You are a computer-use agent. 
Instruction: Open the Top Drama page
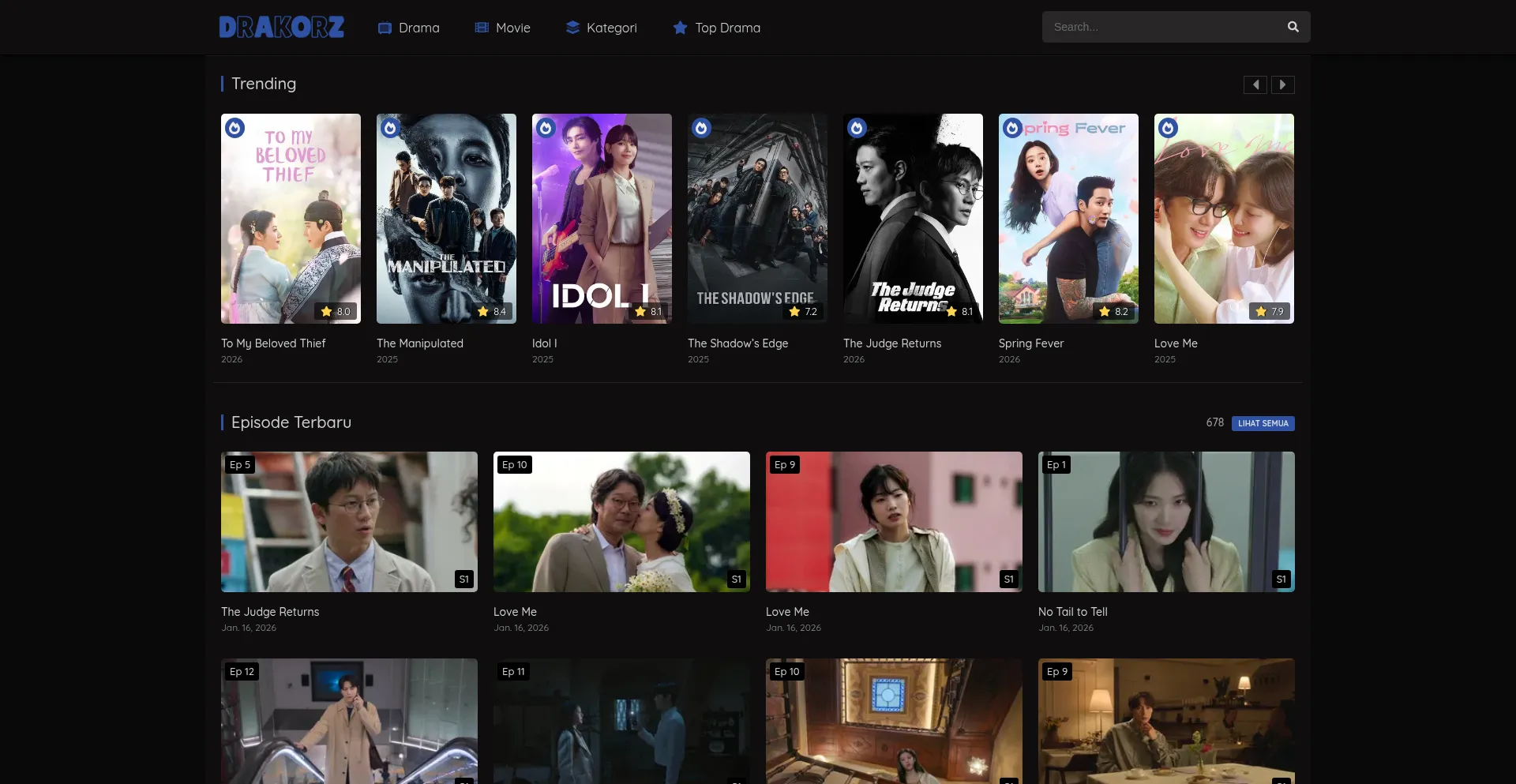[716, 28]
